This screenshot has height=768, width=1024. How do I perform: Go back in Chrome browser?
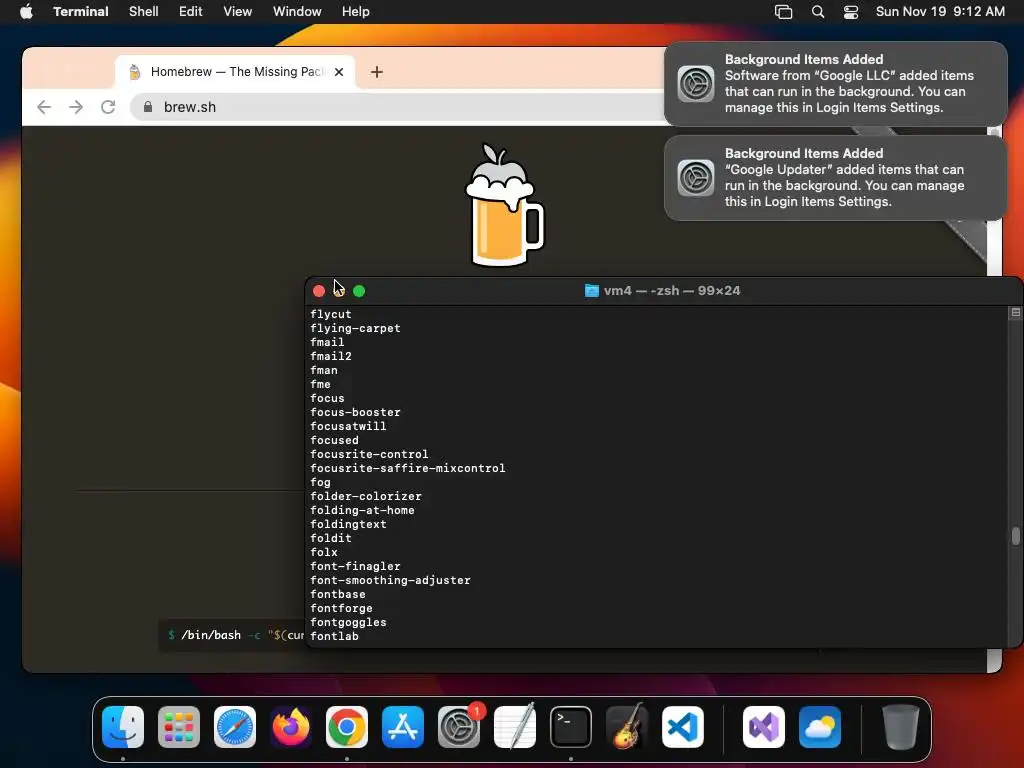(44, 107)
